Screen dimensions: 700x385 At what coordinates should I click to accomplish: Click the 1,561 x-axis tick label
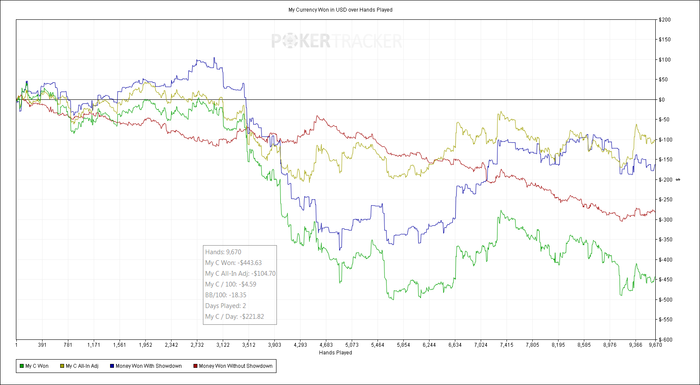tap(120, 345)
